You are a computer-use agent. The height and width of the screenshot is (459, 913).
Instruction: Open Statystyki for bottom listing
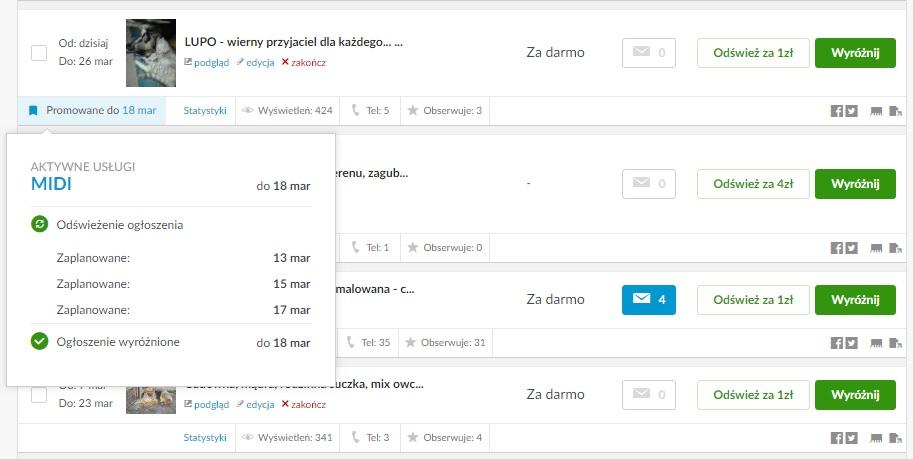pyautogui.click(x=205, y=437)
